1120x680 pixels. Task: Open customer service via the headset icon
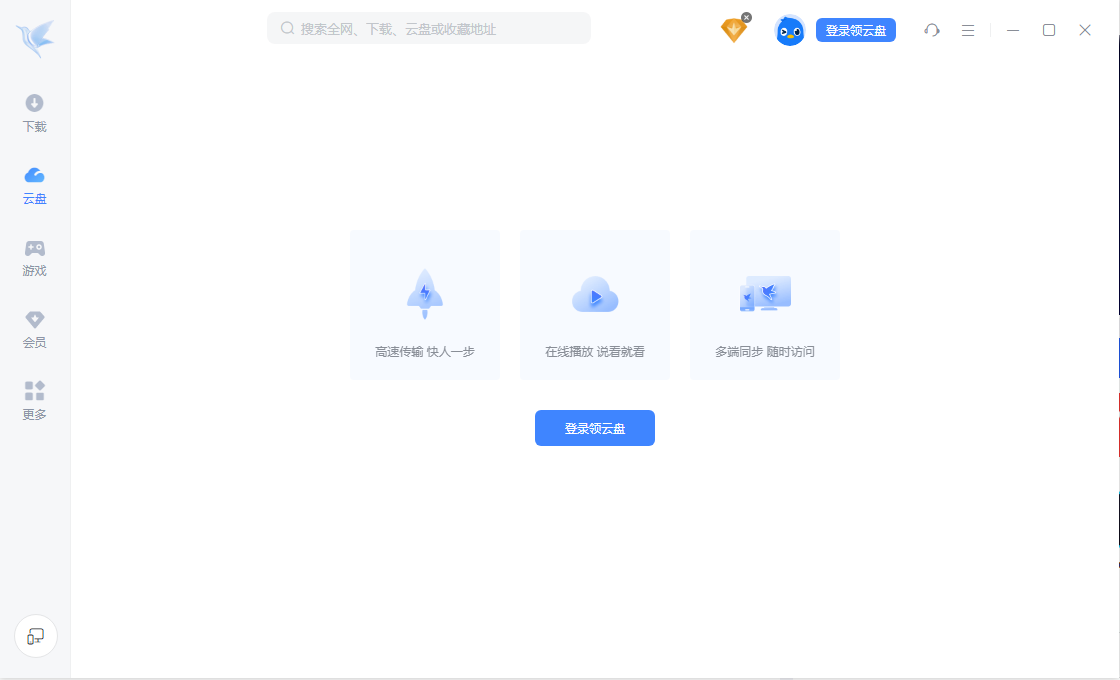tap(932, 30)
